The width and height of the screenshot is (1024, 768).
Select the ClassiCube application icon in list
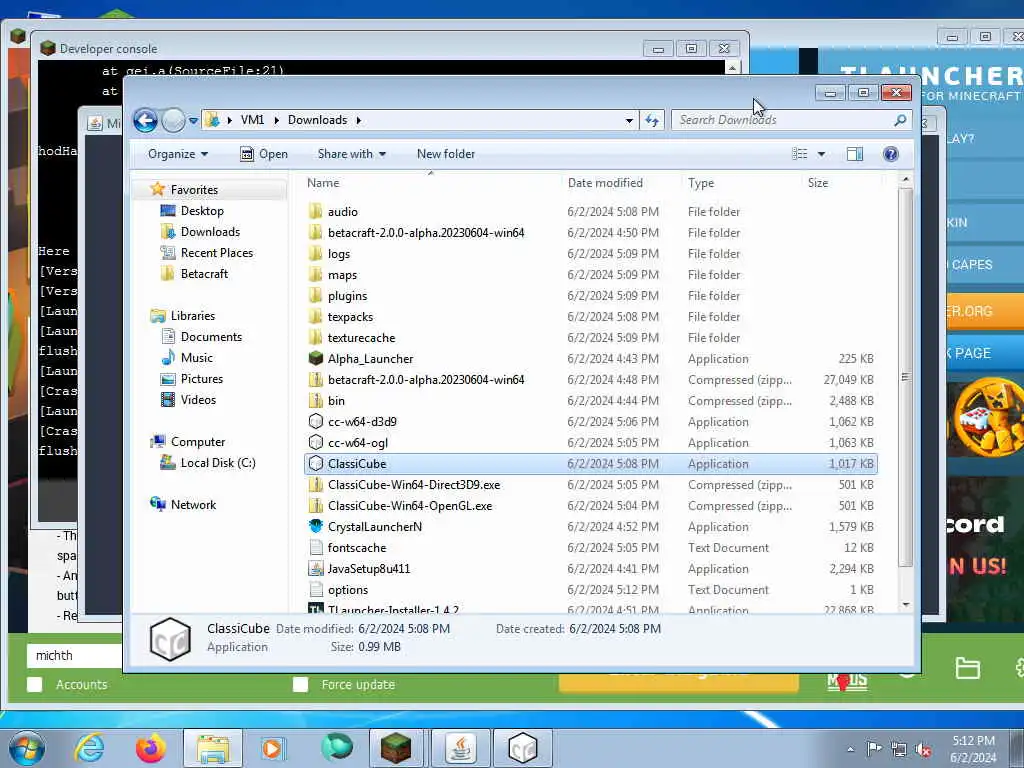pyautogui.click(x=315, y=463)
